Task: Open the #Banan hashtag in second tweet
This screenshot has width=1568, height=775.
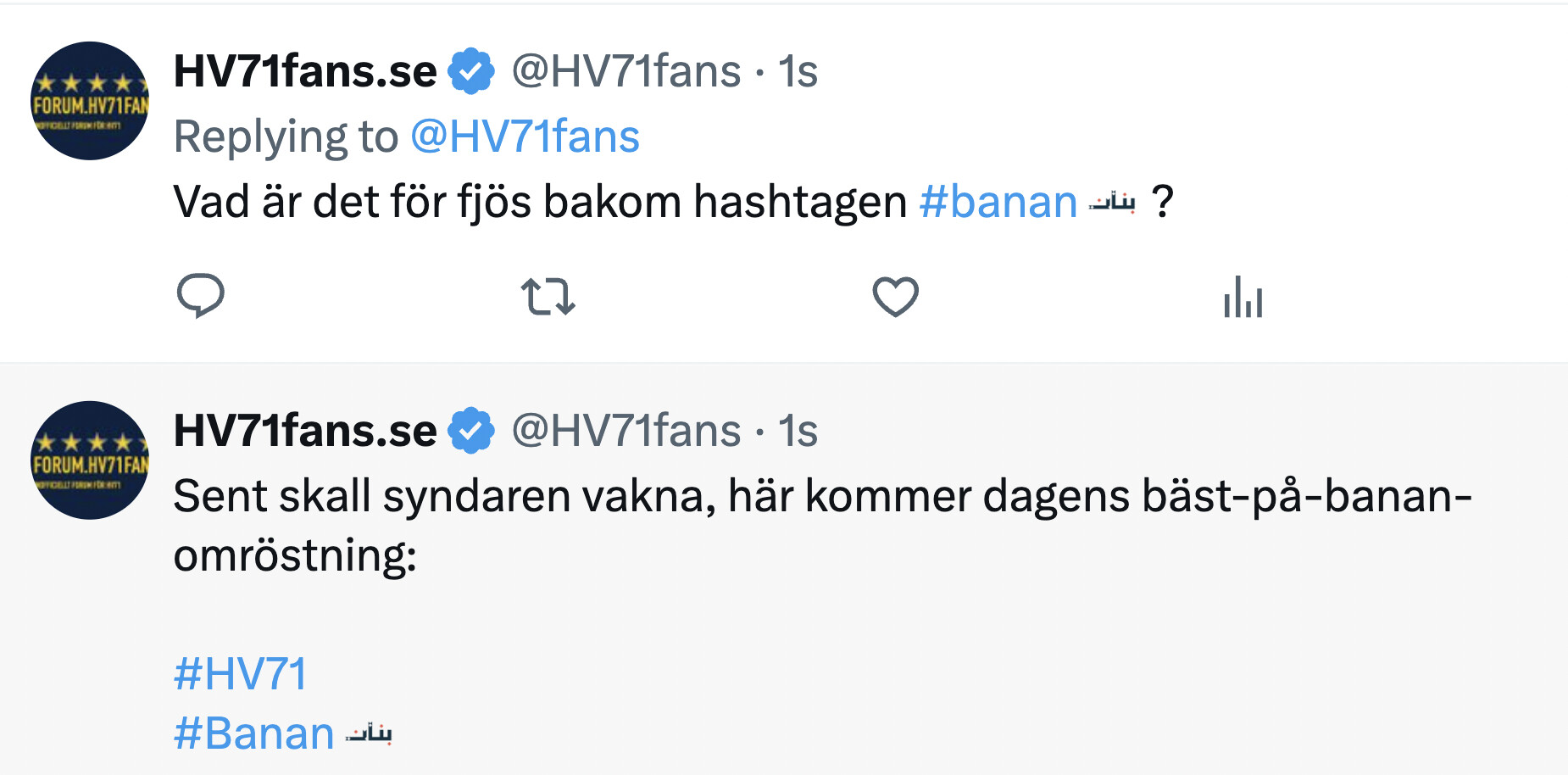Action: pyautogui.click(x=253, y=733)
